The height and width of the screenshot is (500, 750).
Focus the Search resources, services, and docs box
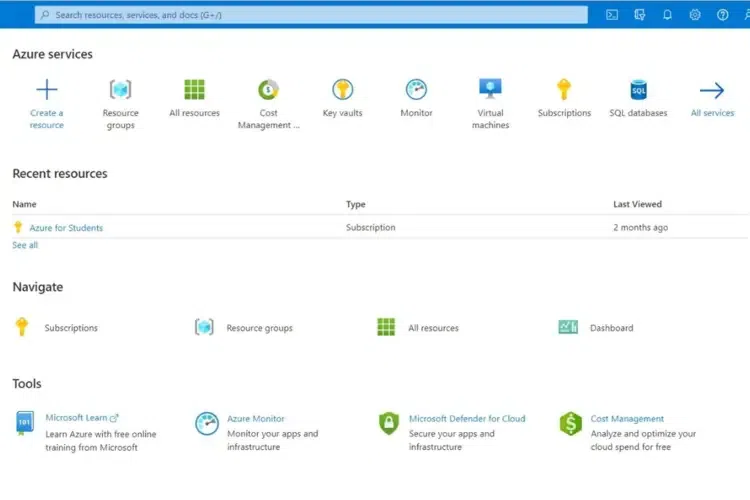311,15
